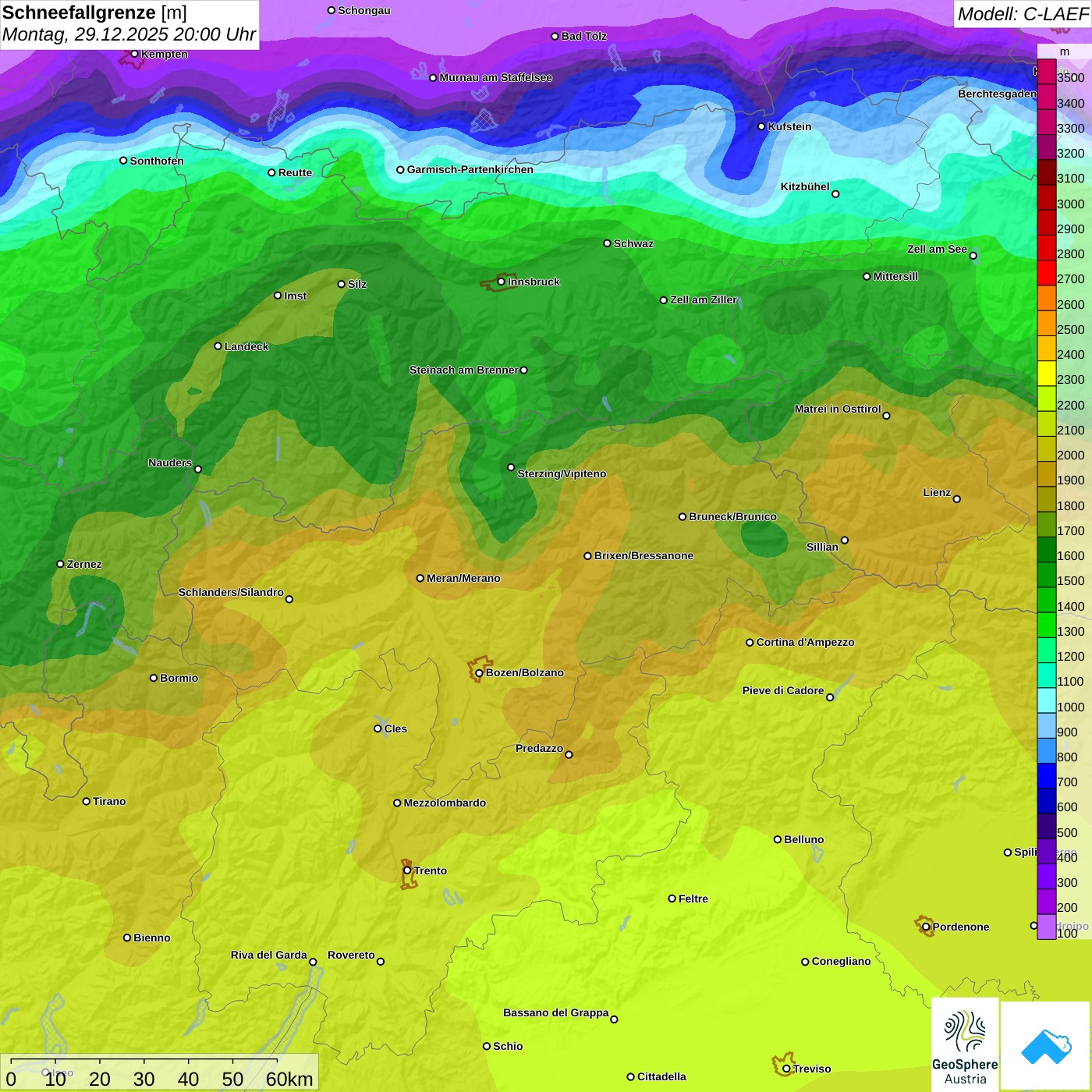1092x1092 pixels.
Task: Click the GeoSphere Austria logo
Action: tap(965, 1044)
